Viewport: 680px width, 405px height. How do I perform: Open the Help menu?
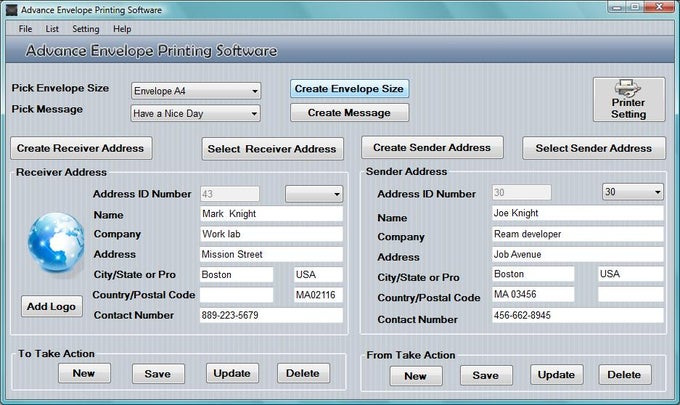[122, 29]
